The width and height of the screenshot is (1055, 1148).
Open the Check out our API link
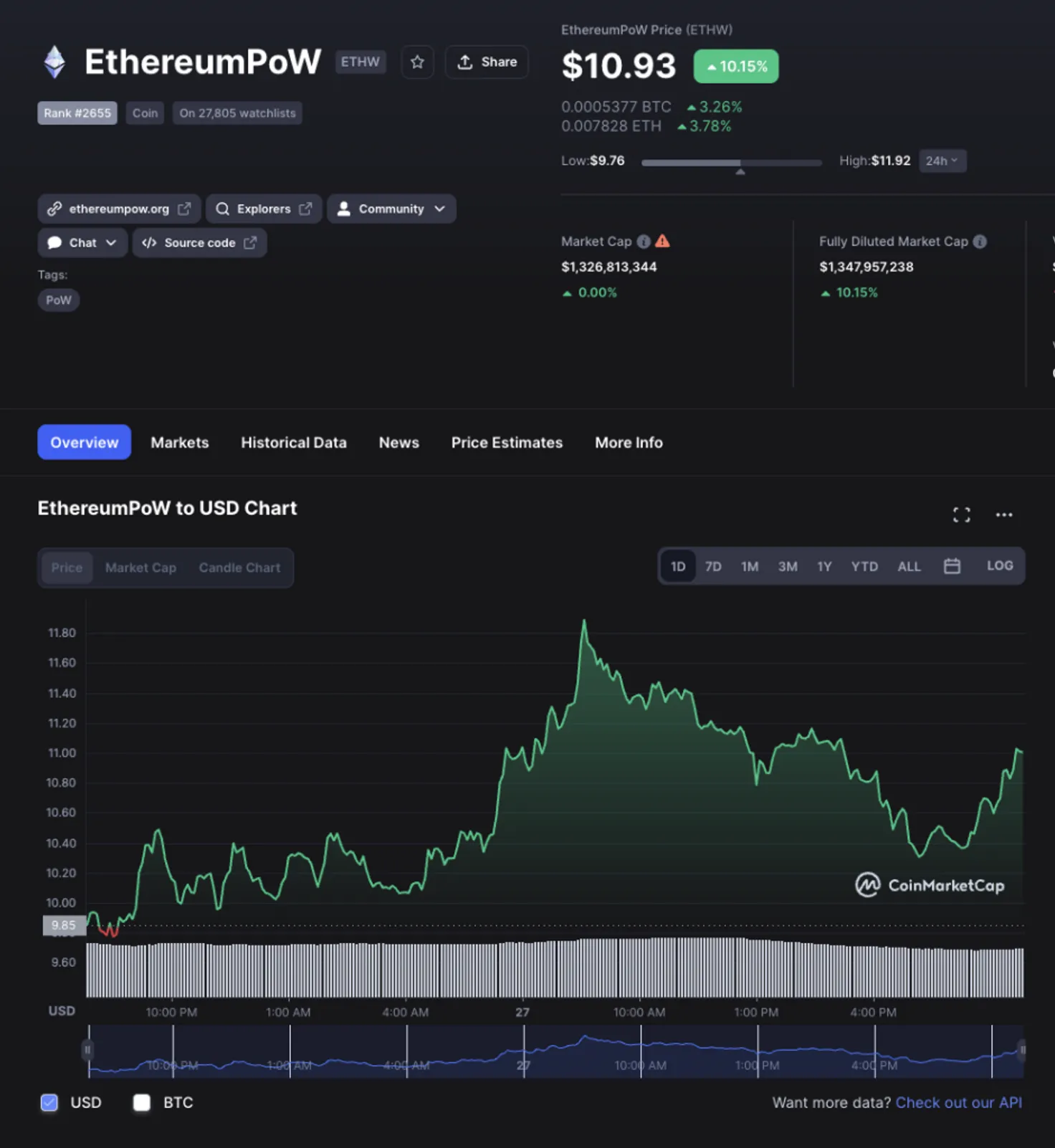point(959,1102)
